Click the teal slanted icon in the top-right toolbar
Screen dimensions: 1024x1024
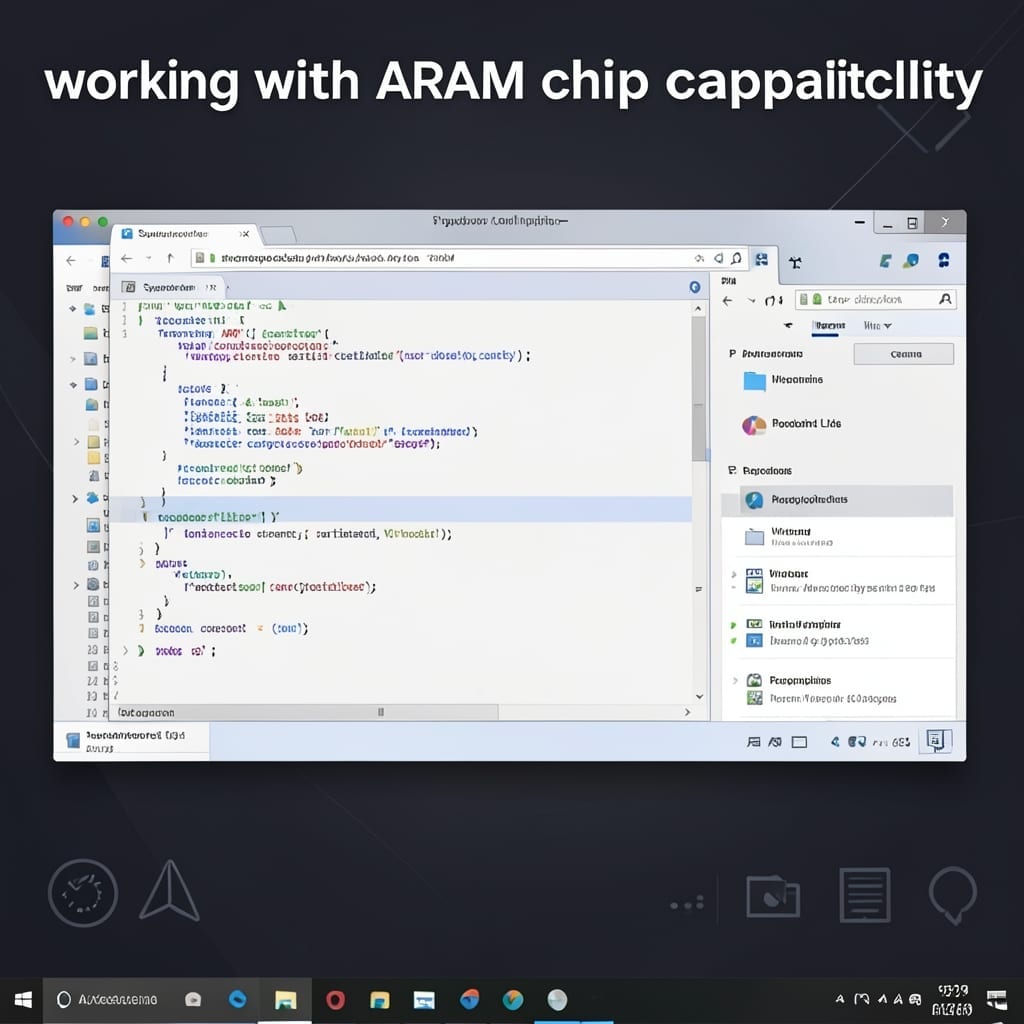885,261
